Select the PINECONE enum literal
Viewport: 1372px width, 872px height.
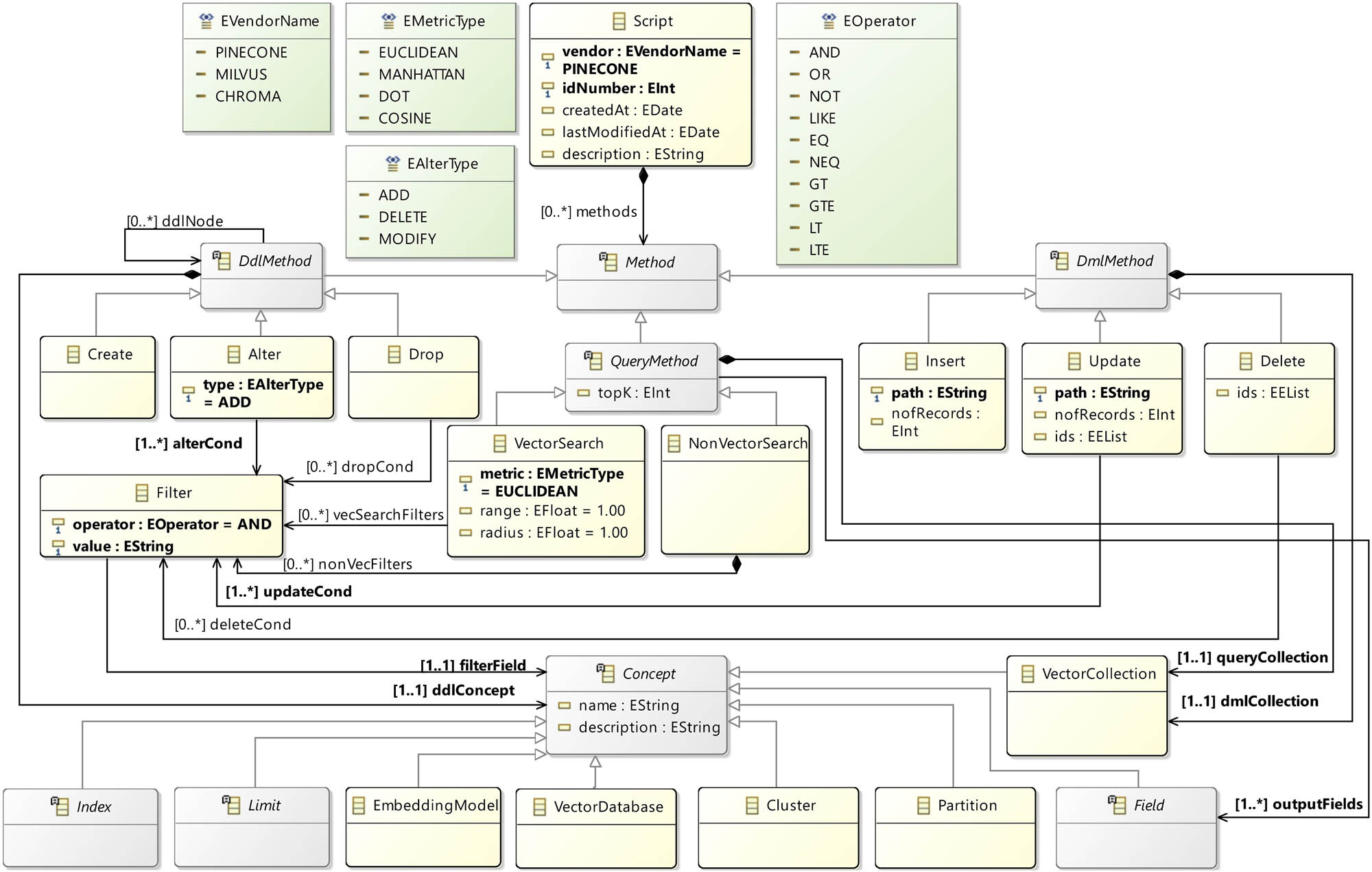pos(251,53)
